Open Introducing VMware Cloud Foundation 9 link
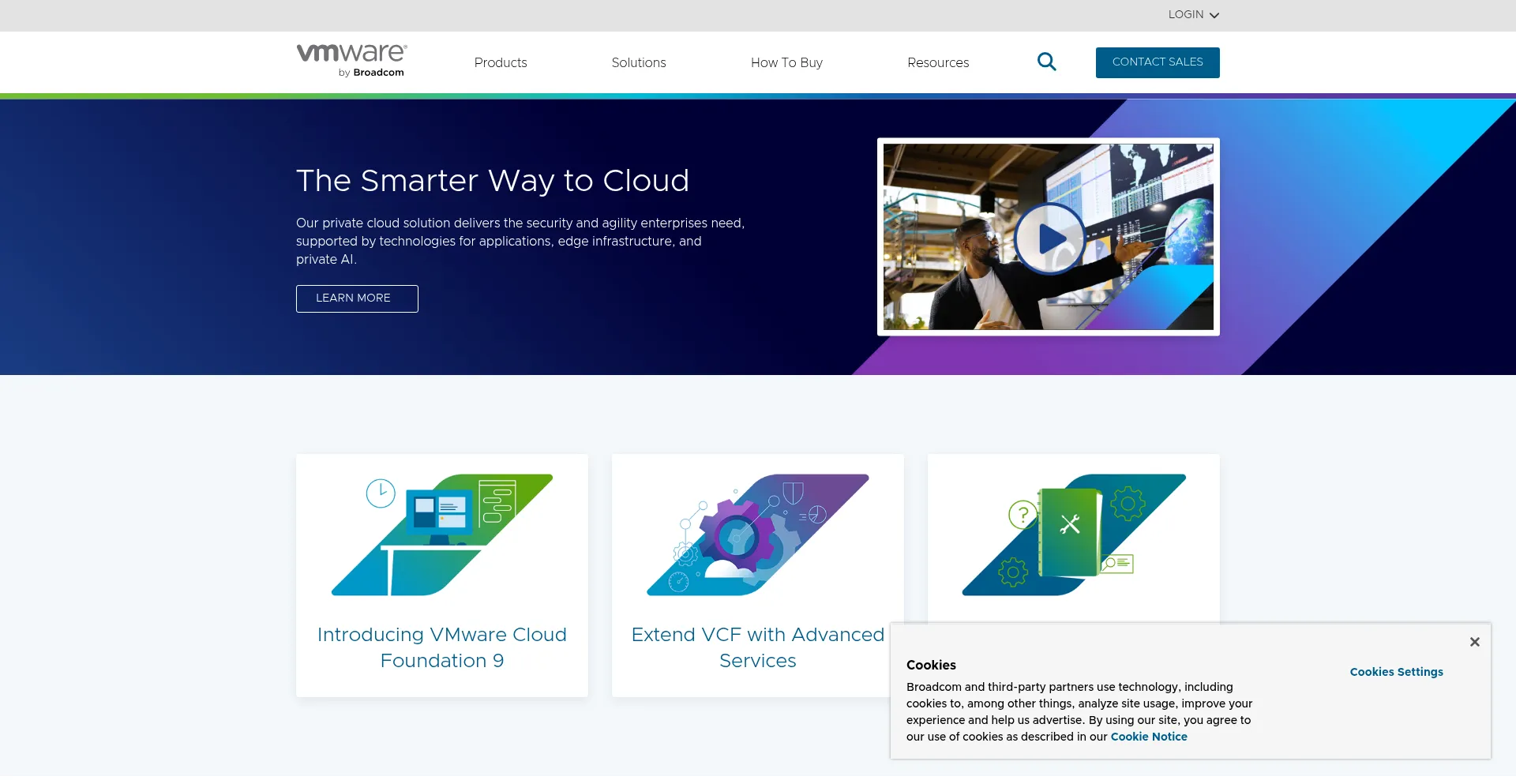This screenshot has height=784, width=1516. tap(441, 647)
